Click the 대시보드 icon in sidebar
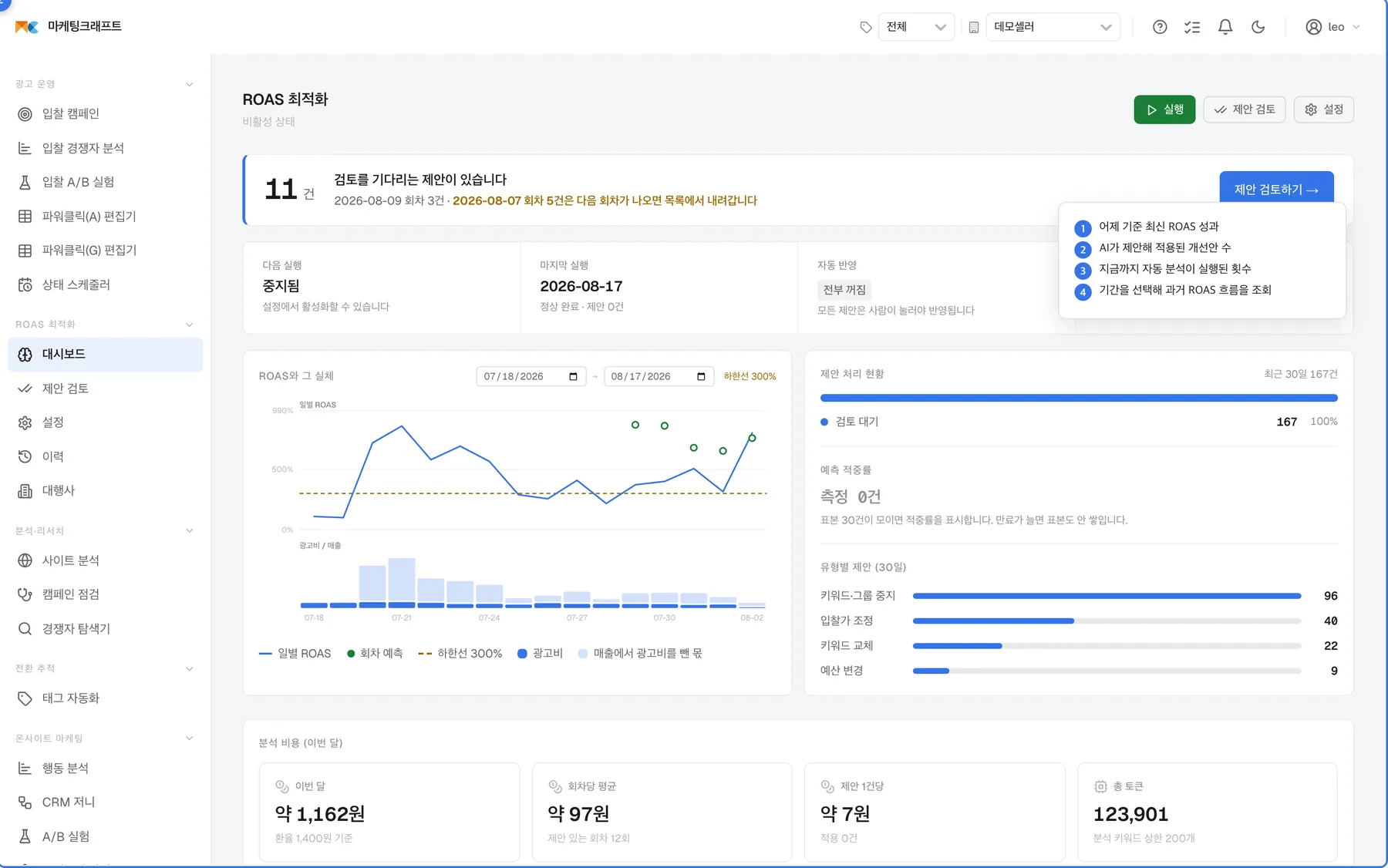1388x868 pixels. tap(25, 355)
